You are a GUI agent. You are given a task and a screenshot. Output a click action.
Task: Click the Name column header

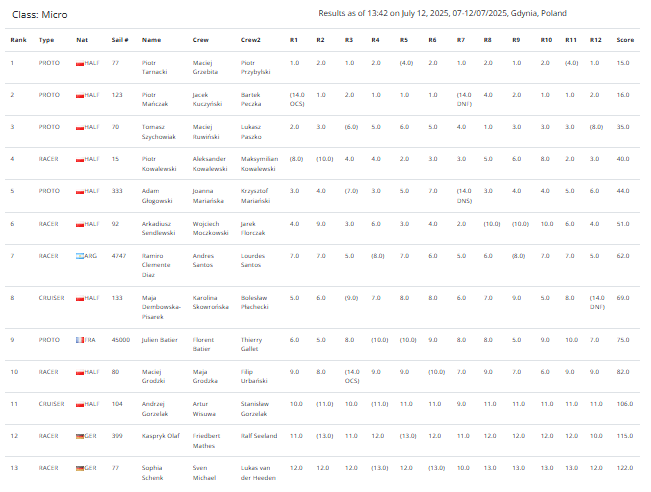(x=151, y=40)
